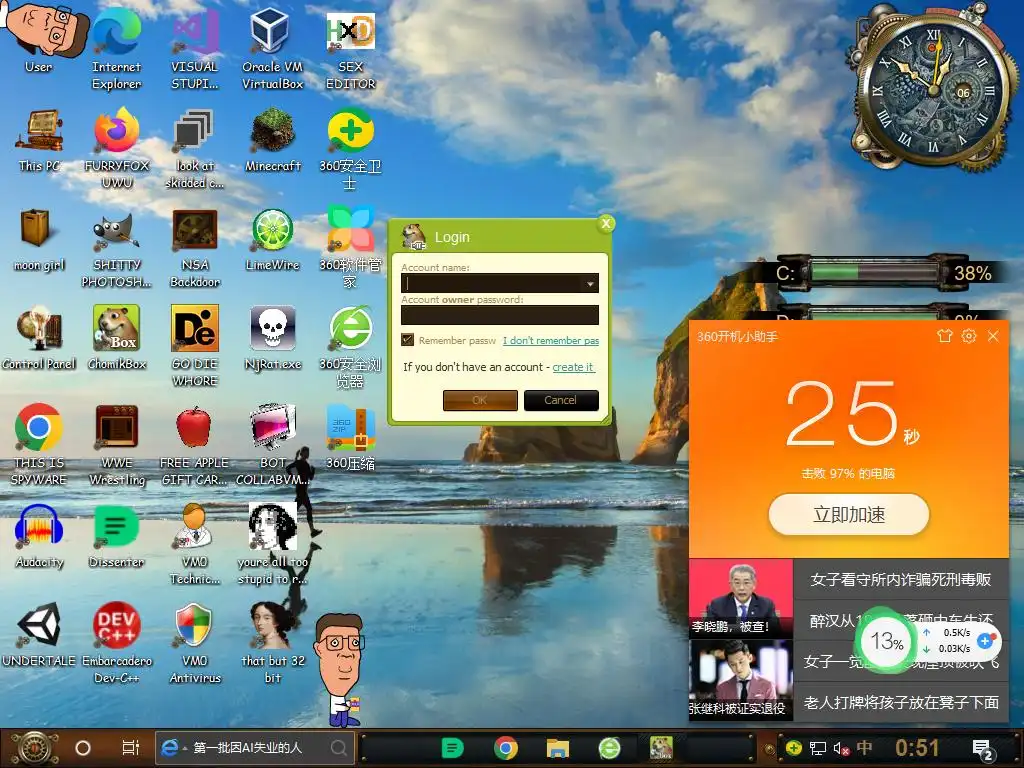Open the Start button on taskbar

34,748
